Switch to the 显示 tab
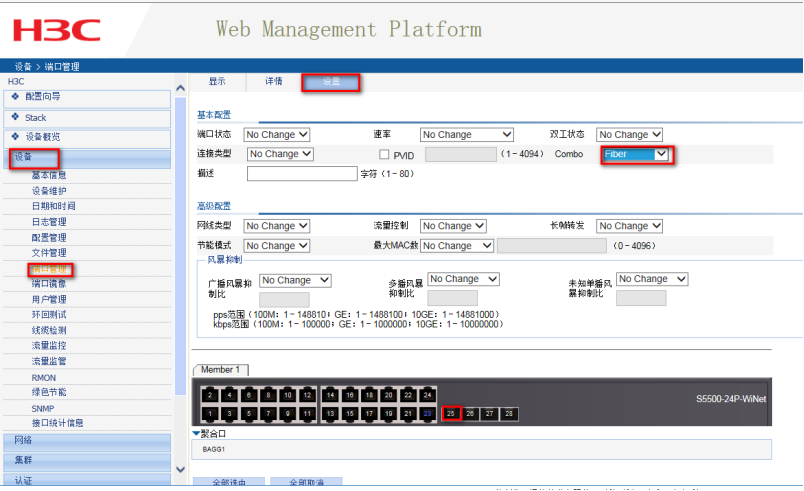Screen dimensions: 804x491 coord(217,81)
